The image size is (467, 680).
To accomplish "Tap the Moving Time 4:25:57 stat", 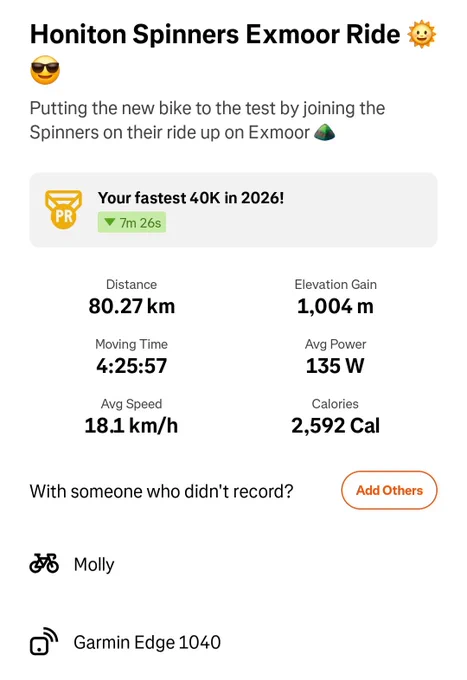I will click(x=132, y=357).
